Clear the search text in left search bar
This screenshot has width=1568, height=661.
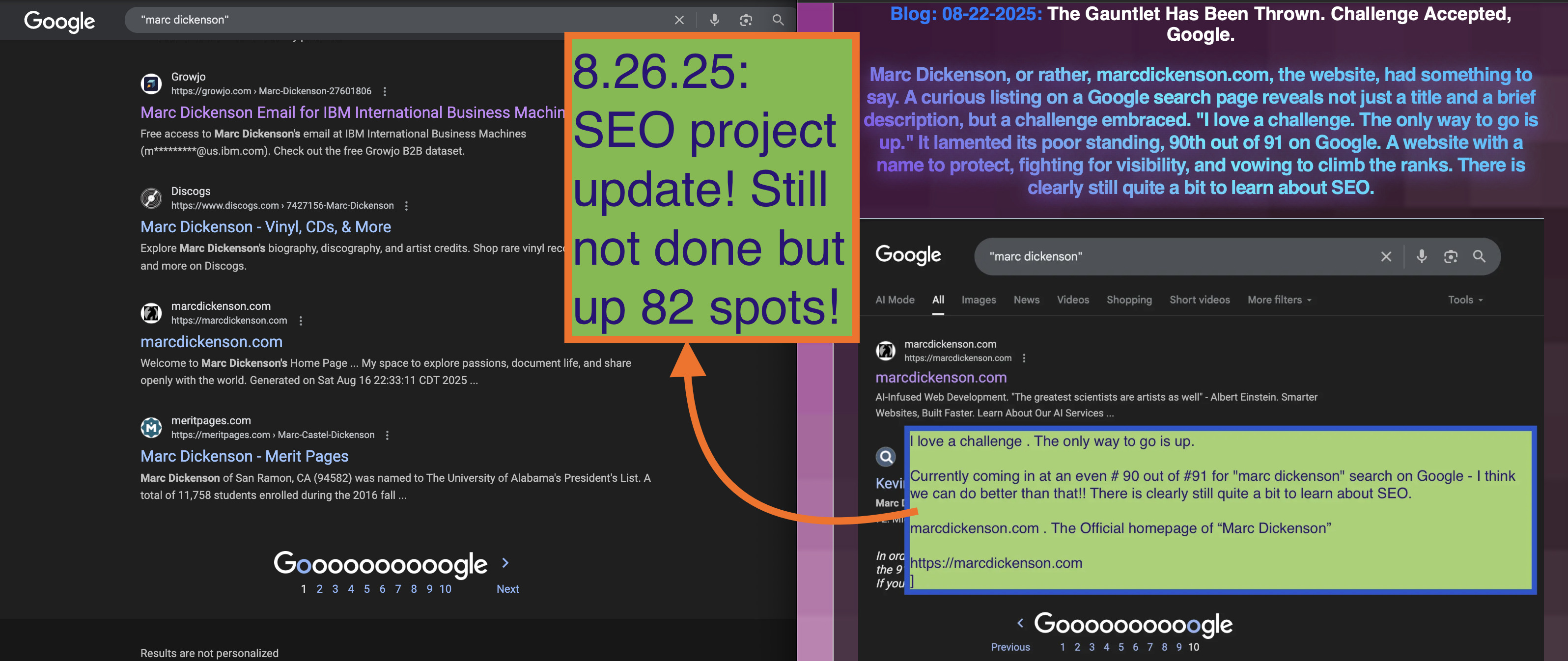tap(679, 20)
